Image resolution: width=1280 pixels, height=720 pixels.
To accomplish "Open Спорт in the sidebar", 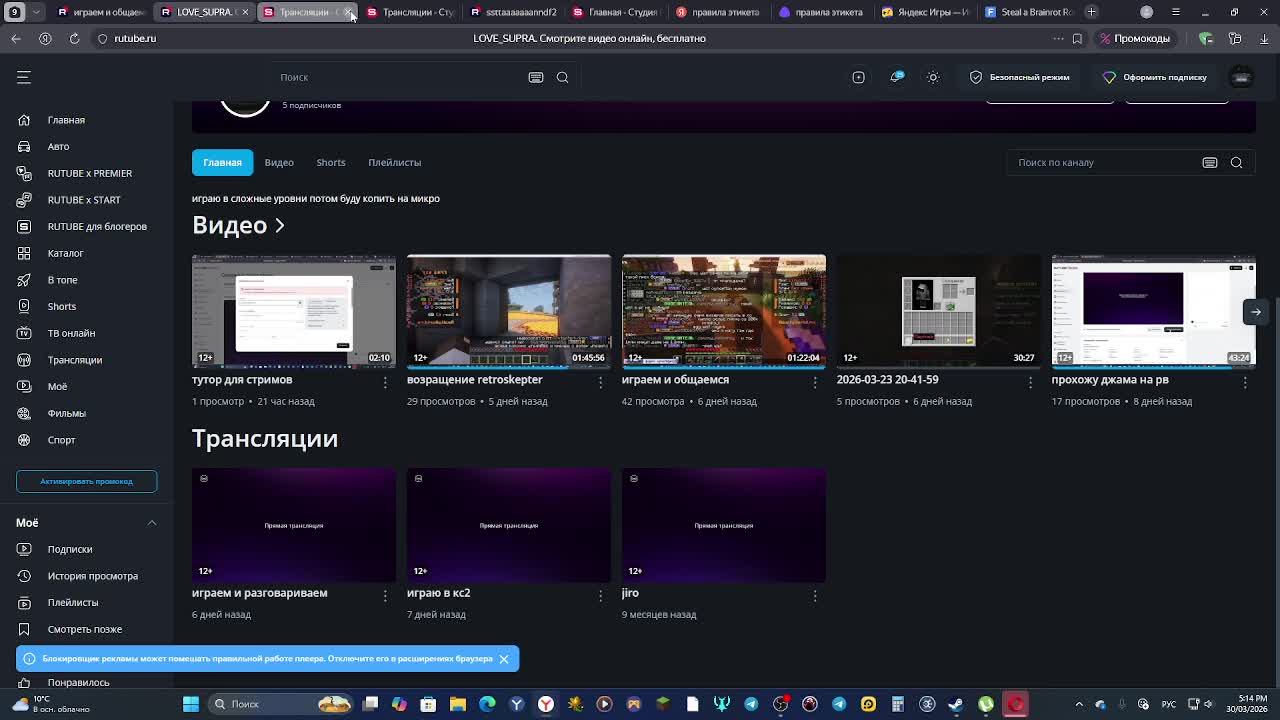I will pyautogui.click(x=61, y=440).
